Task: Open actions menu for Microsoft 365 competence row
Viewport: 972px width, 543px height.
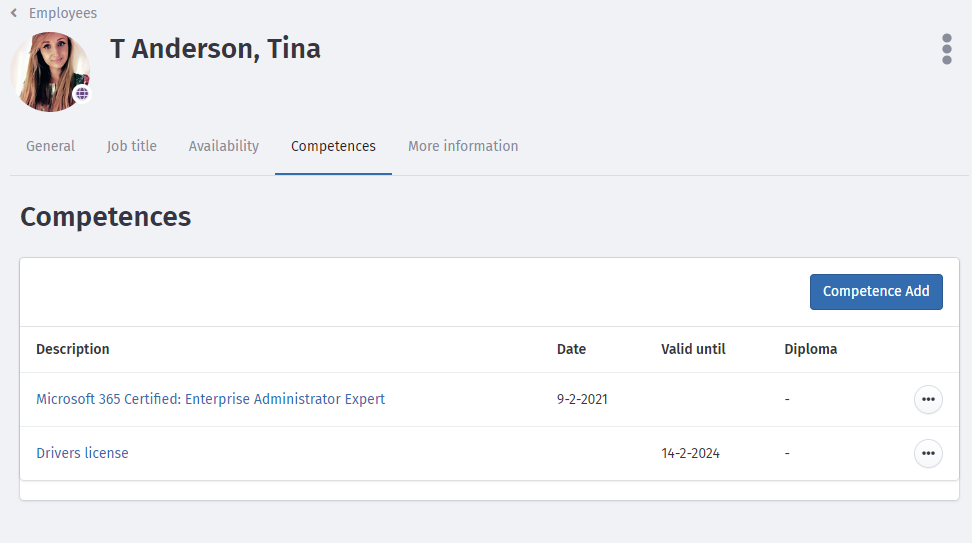Action: tap(928, 399)
